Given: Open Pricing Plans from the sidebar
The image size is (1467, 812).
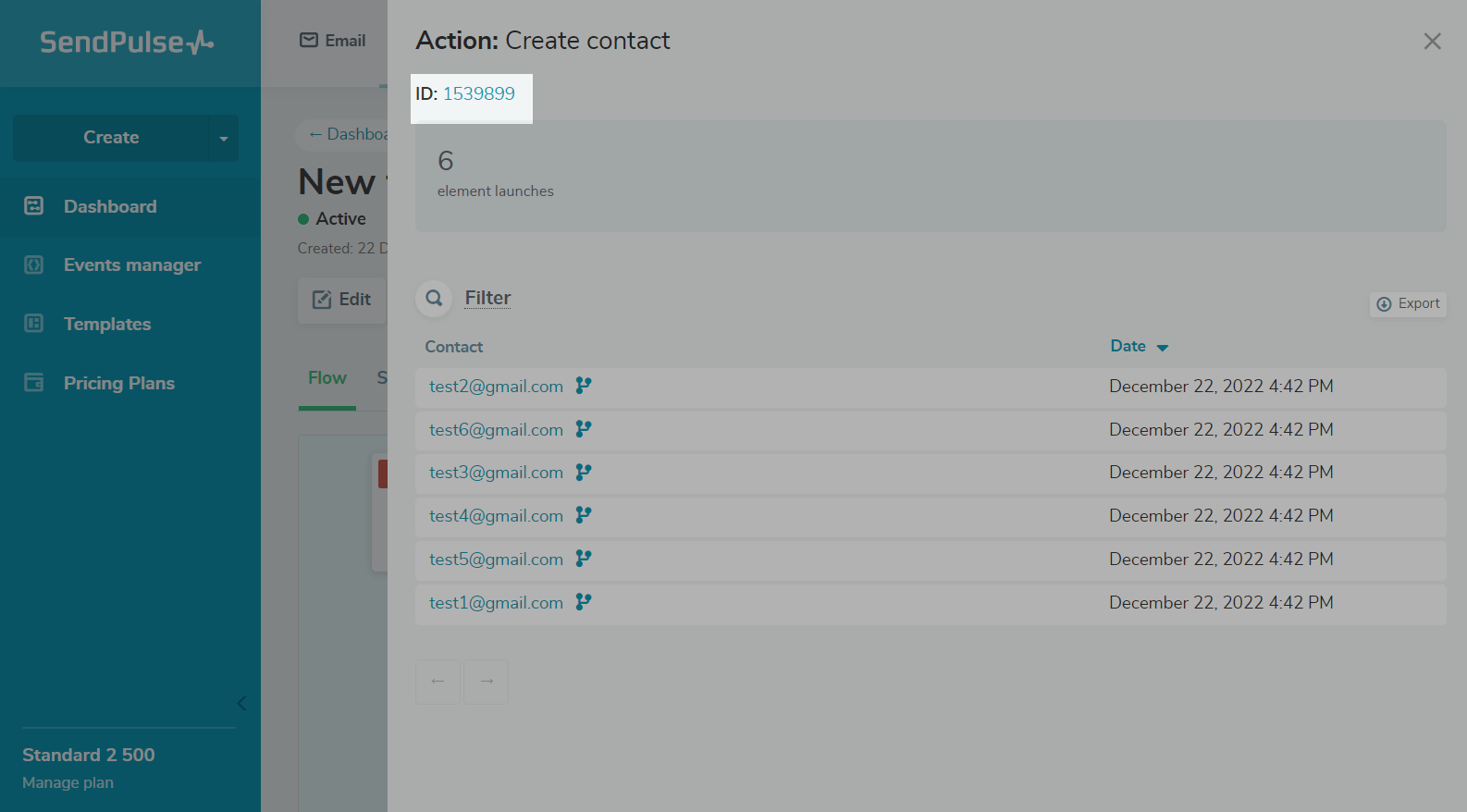Looking at the screenshot, I should click(118, 384).
